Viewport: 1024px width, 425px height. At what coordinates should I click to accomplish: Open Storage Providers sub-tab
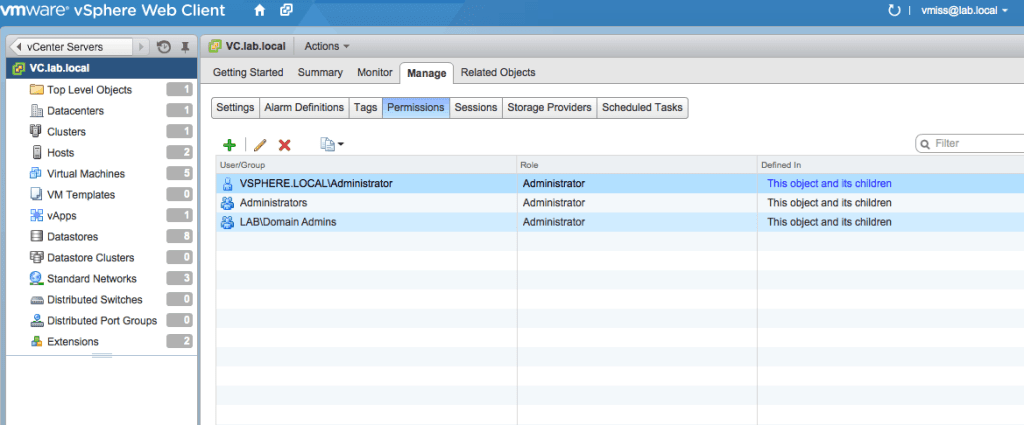pos(549,108)
